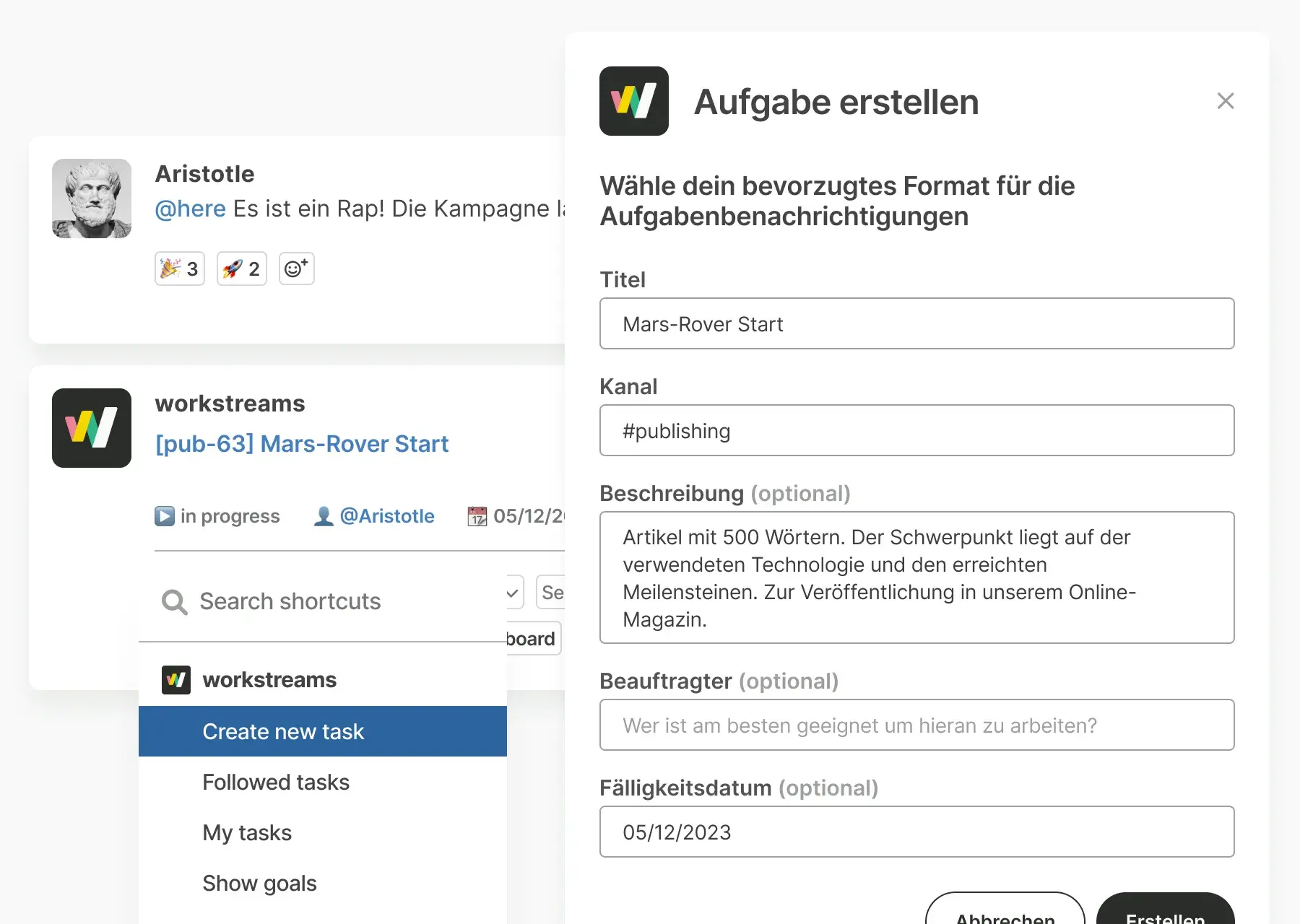Click the in progress status icon

click(x=165, y=516)
